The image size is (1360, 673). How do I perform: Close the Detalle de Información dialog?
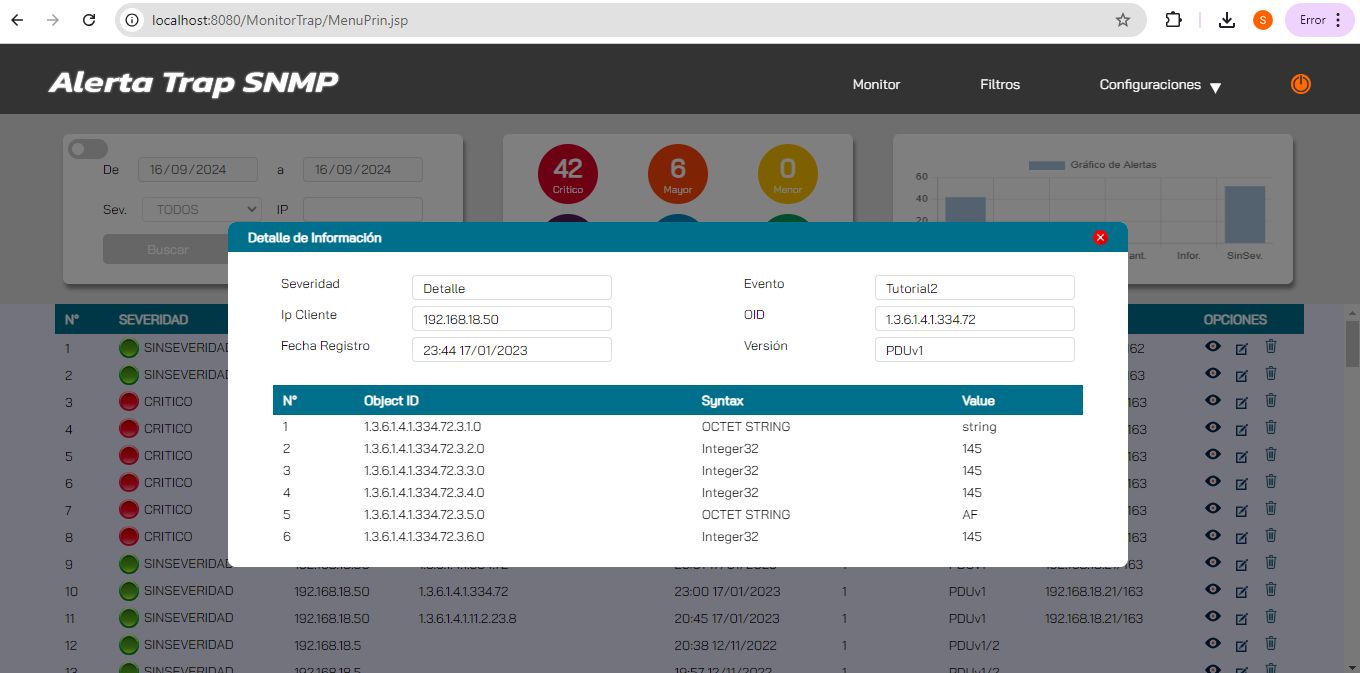1100,238
